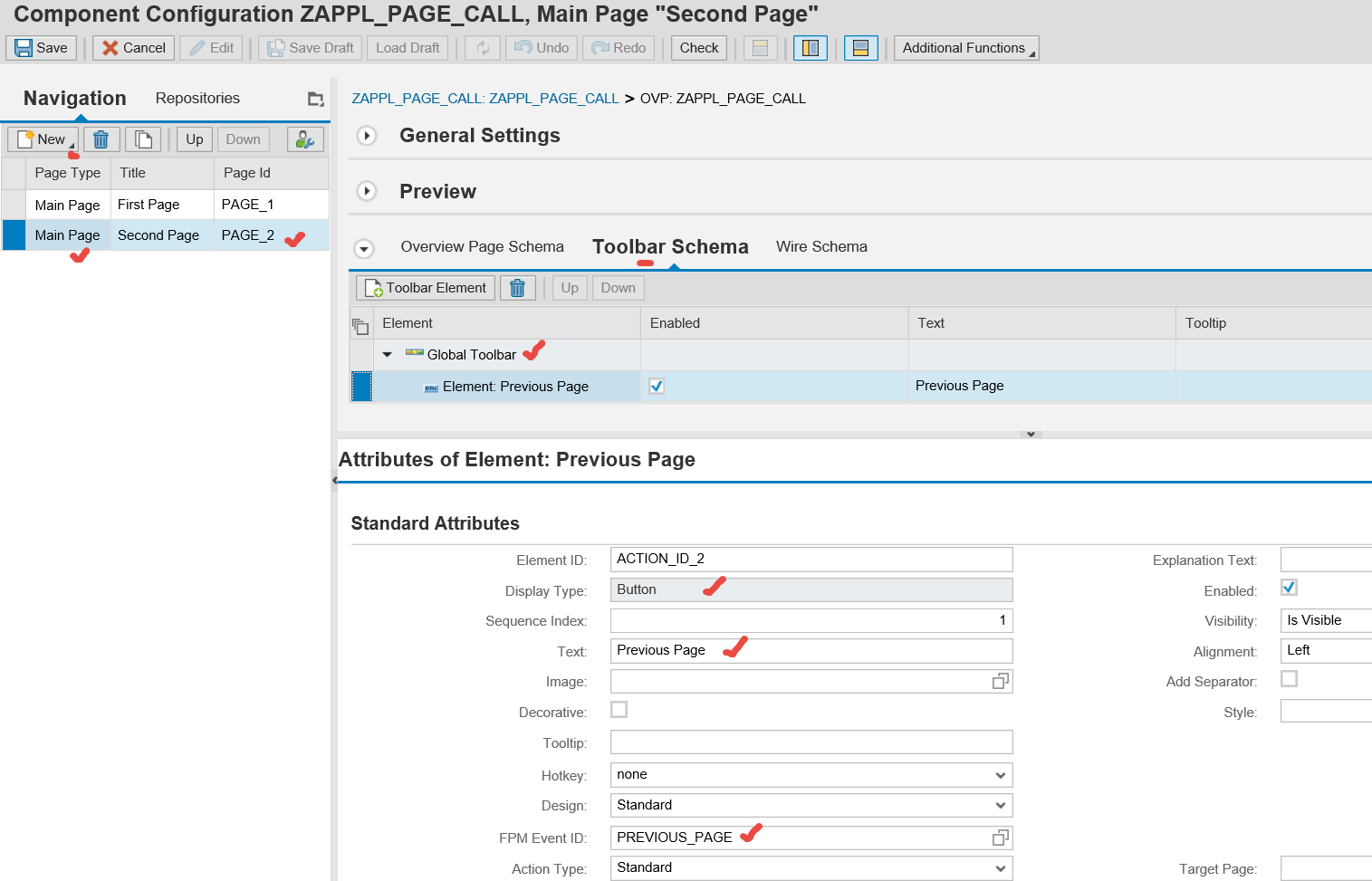Open the Repositories tab
Screen dimensions: 1372x881
pyautogui.click(x=196, y=98)
